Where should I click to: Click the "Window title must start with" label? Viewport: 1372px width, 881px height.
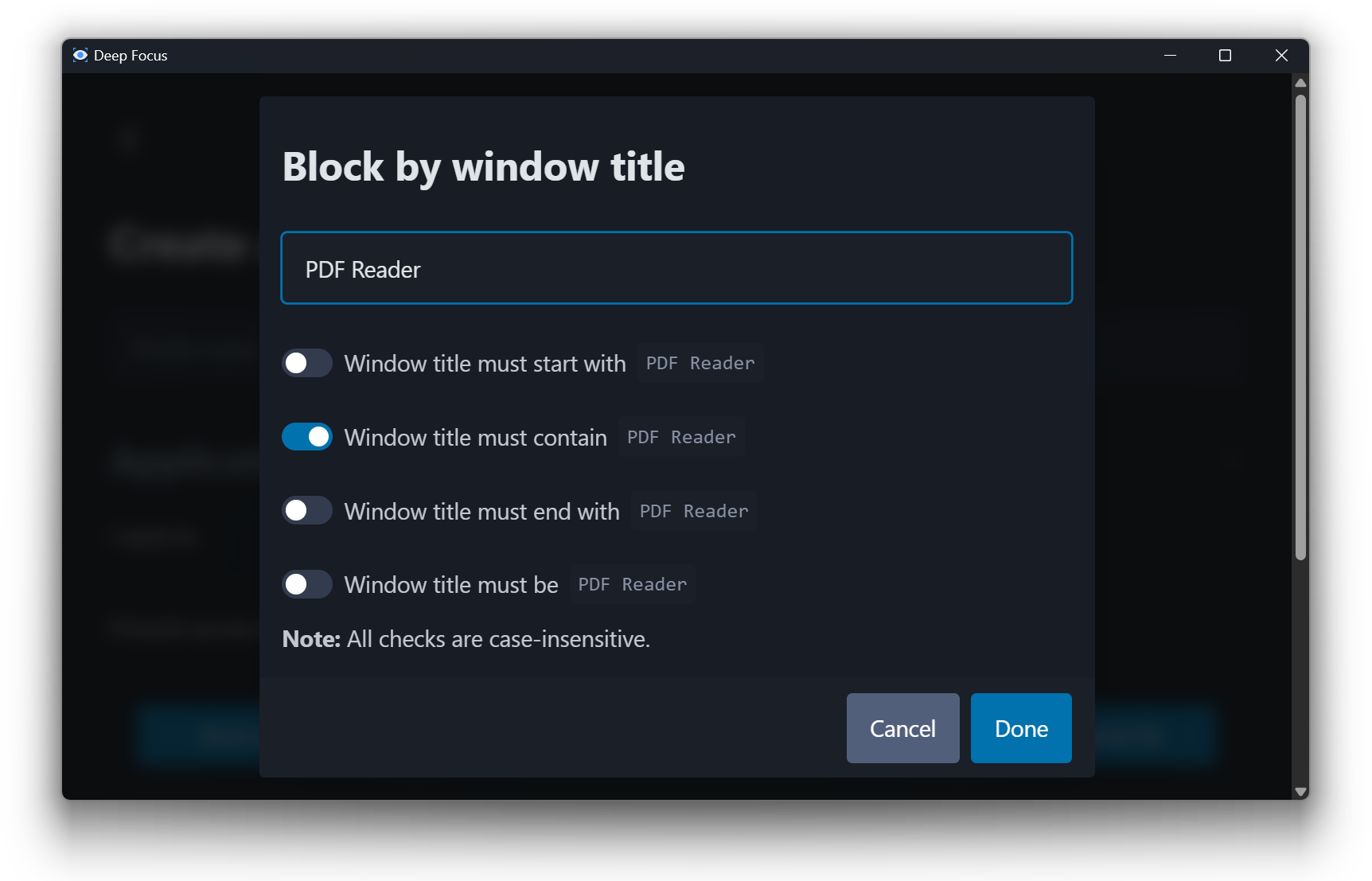pyautogui.click(x=485, y=364)
